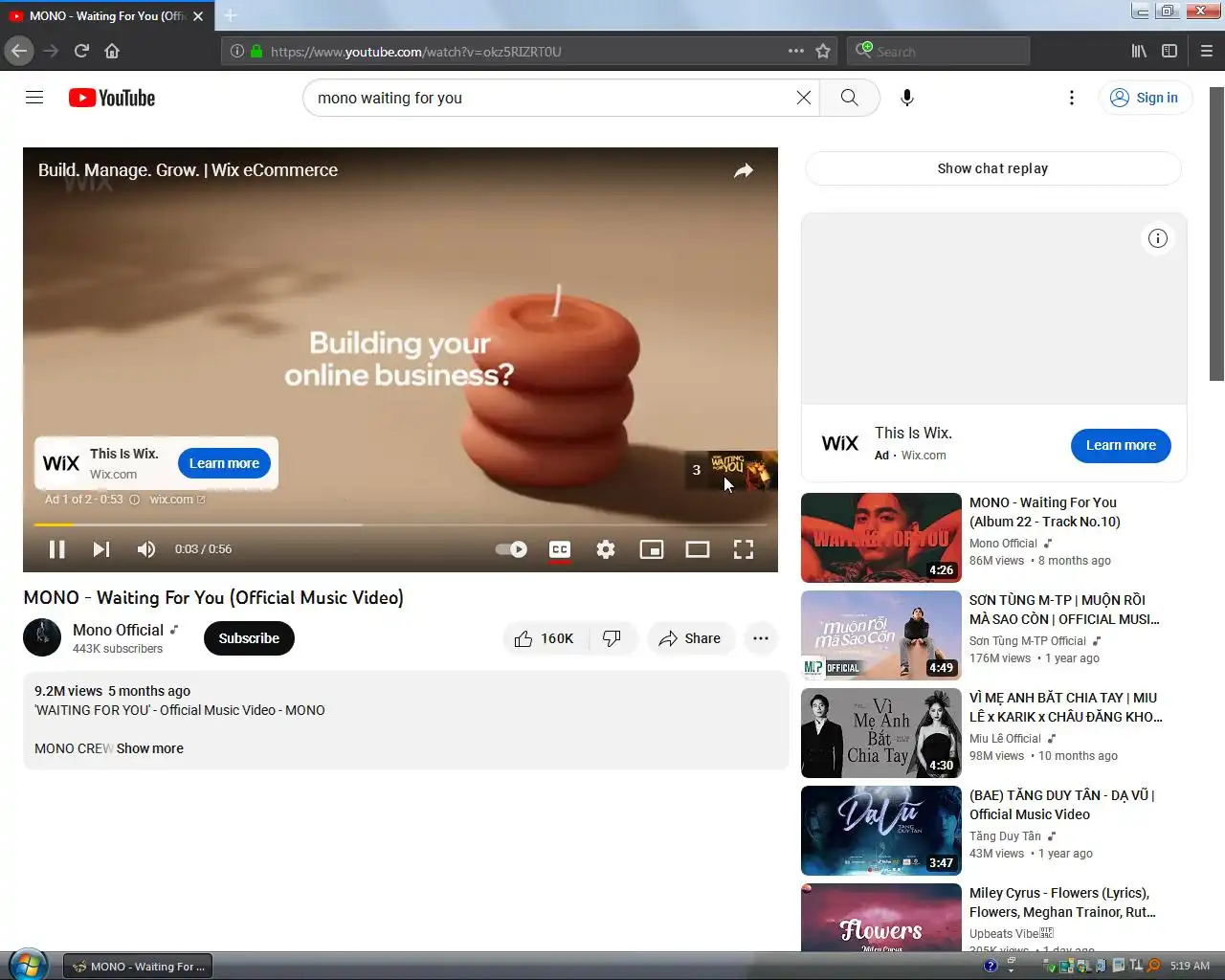Expand description with Show more
Screen dimensions: 1225x980
(150, 748)
